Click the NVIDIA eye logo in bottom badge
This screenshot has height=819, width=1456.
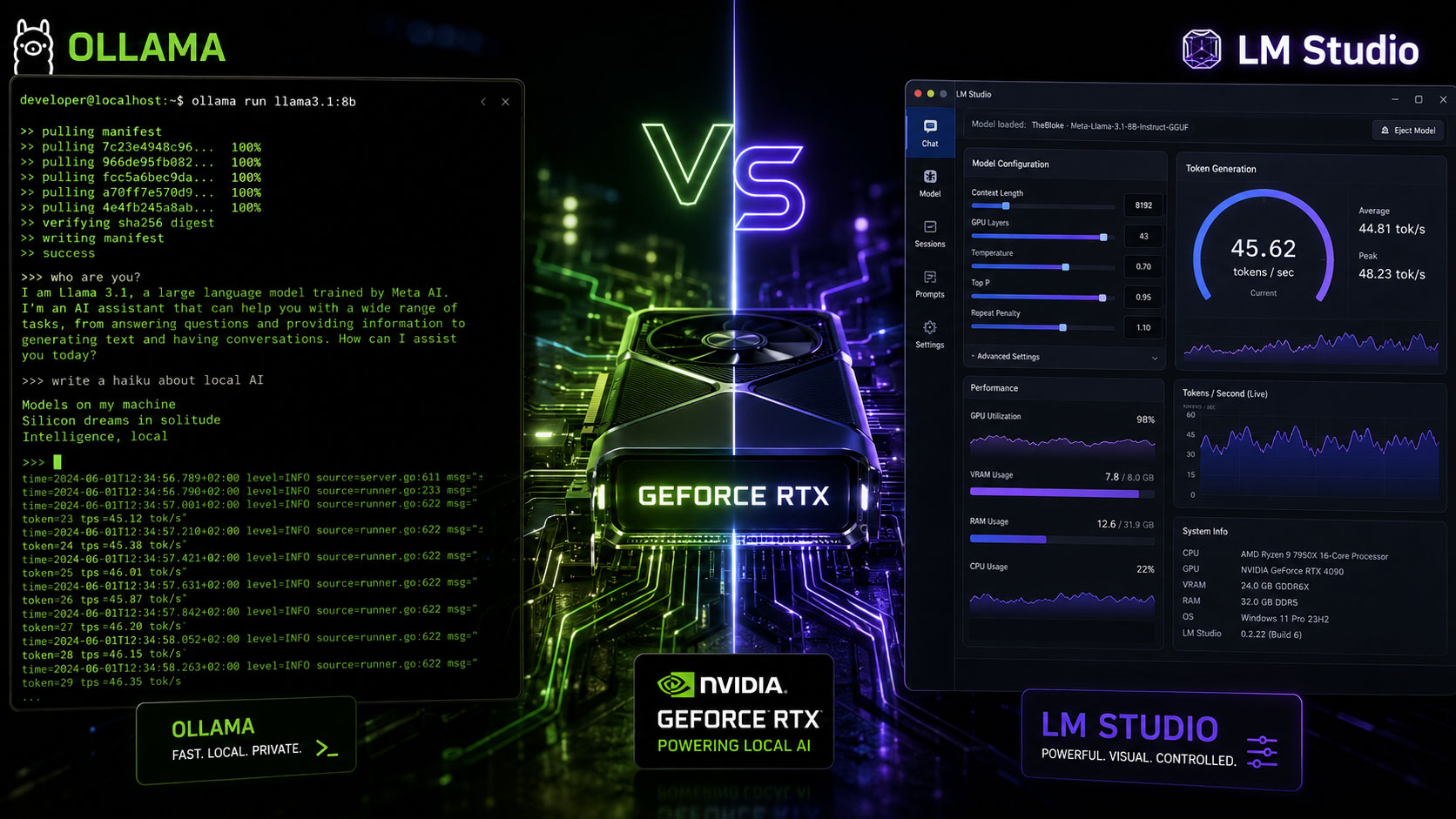tap(675, 685)
